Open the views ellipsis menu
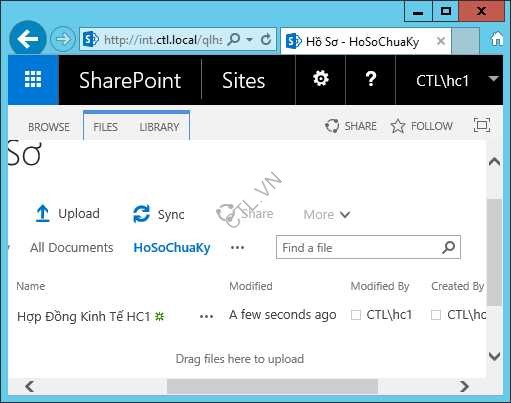 (237, 248)
